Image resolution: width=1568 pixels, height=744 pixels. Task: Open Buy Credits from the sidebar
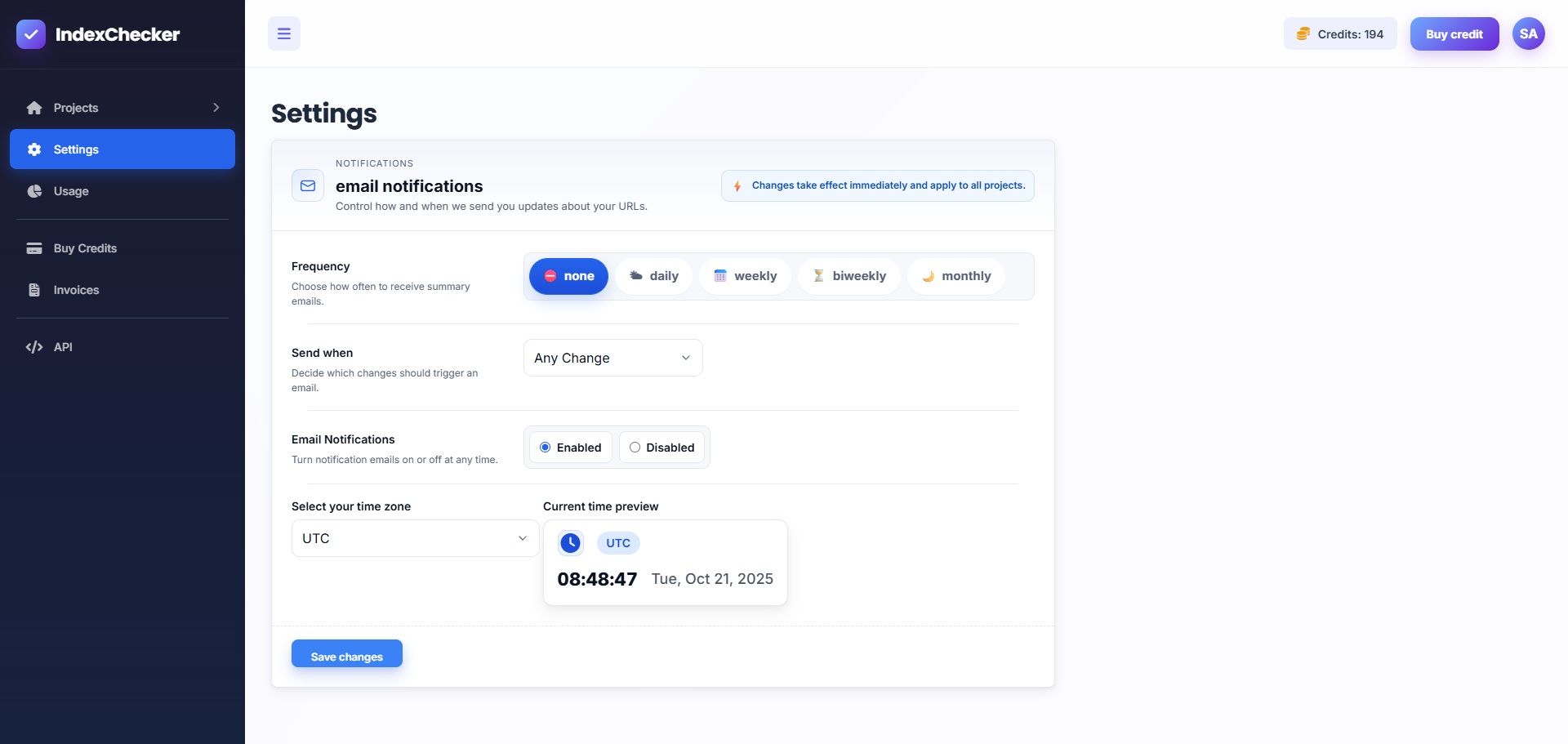coord(85,248)
